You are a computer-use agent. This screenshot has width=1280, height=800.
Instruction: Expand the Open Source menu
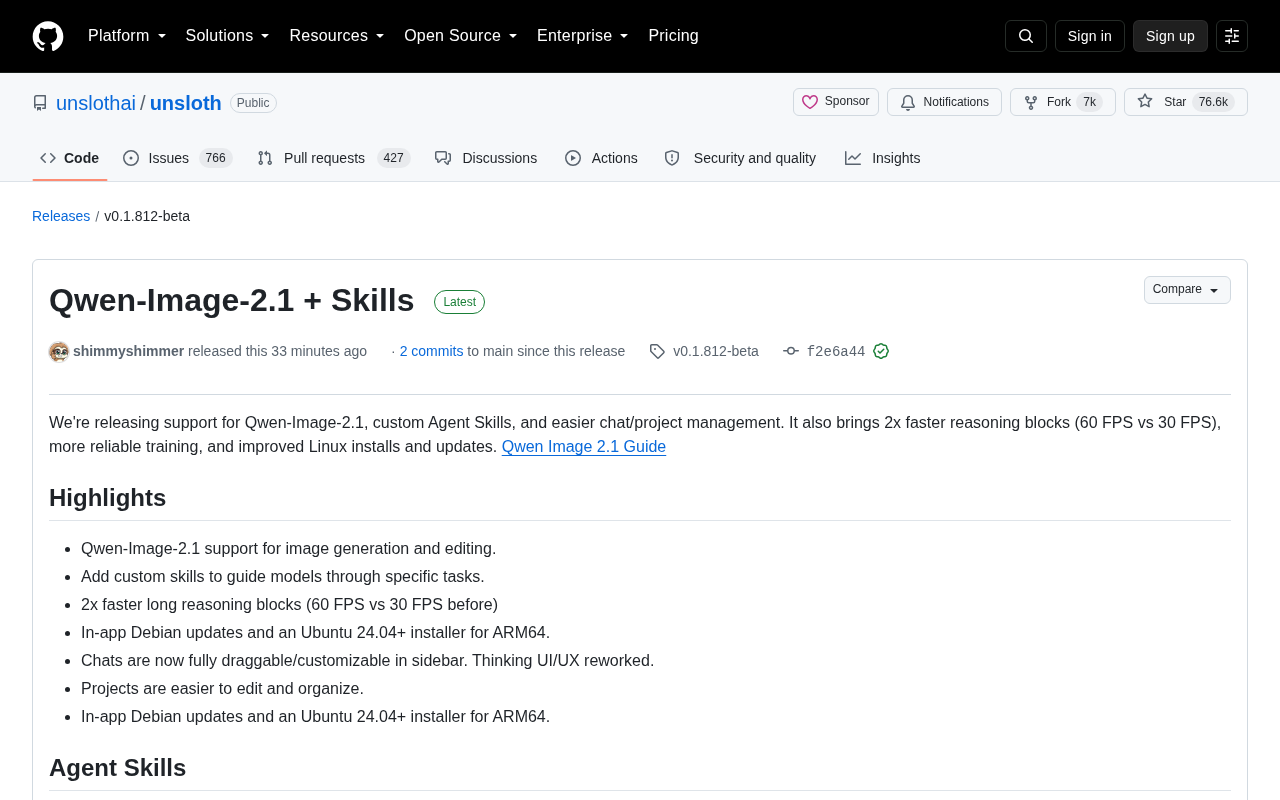461,36
